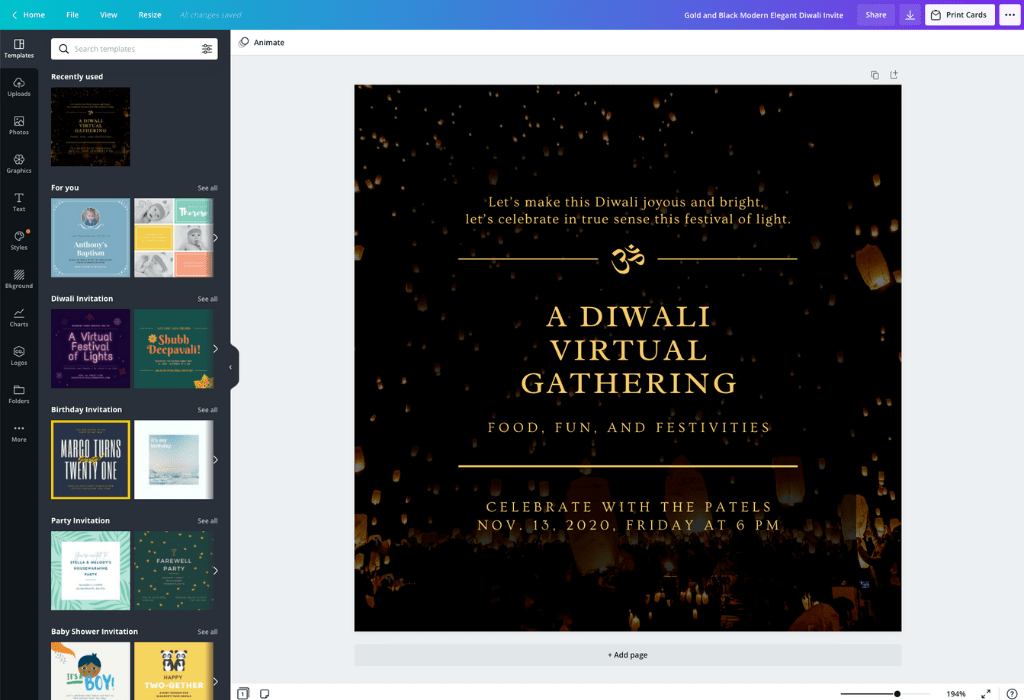
Task: Collapse the templates side panel
Action: (x=231, y=366)
